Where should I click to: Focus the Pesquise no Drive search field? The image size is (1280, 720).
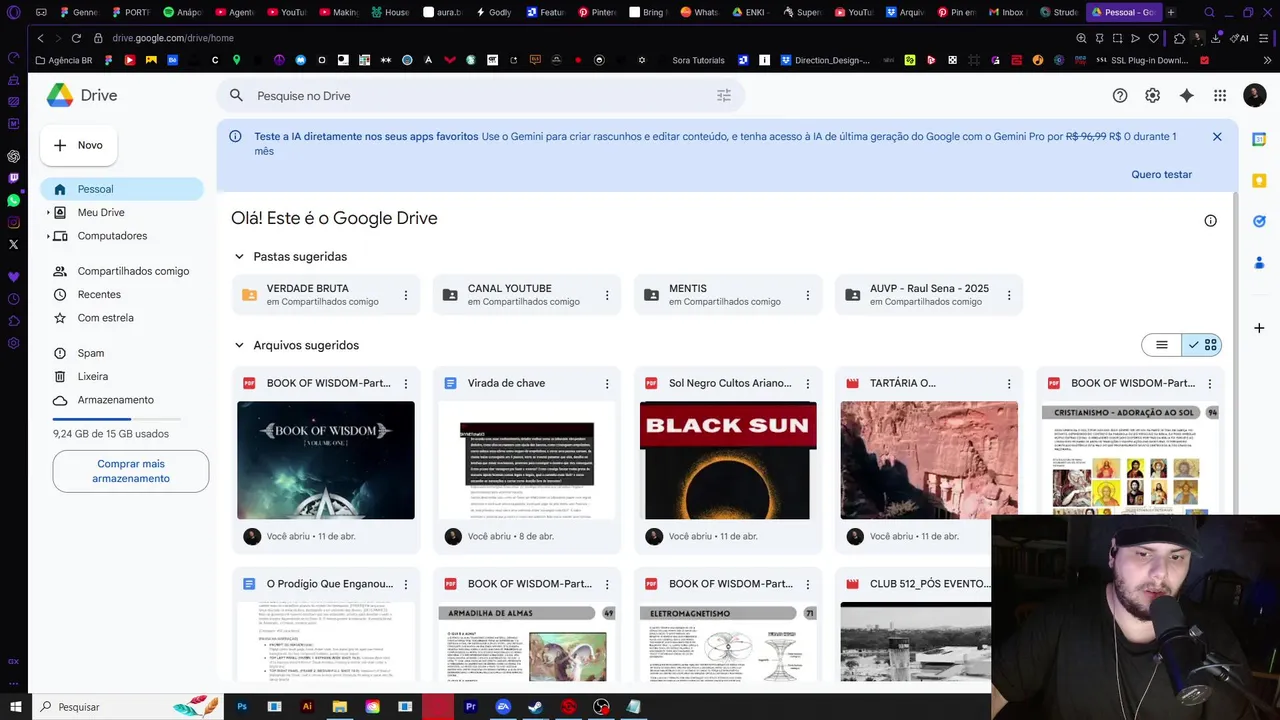pos(481,95)
